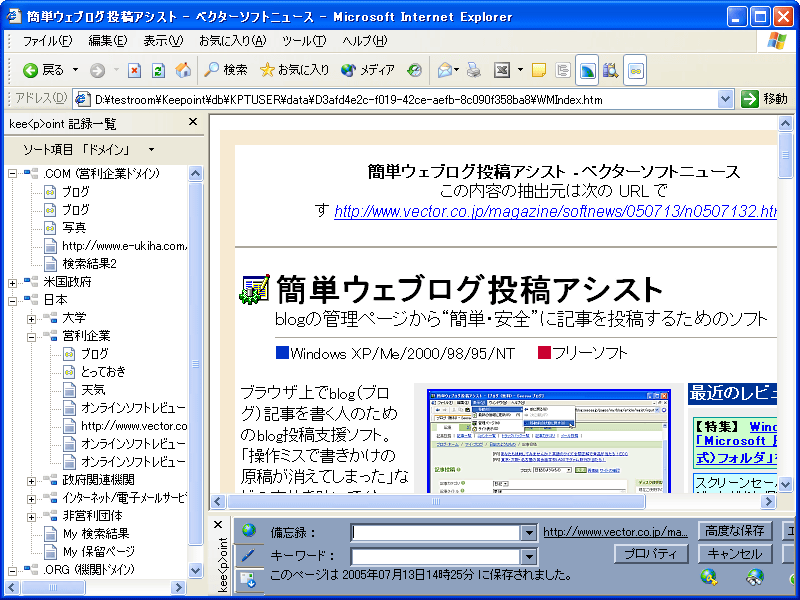The width and height of the screenshot is (800, 600).
Task: Expand the 大学 tree node
Action: pyautogui.click(x=31, y=319)
